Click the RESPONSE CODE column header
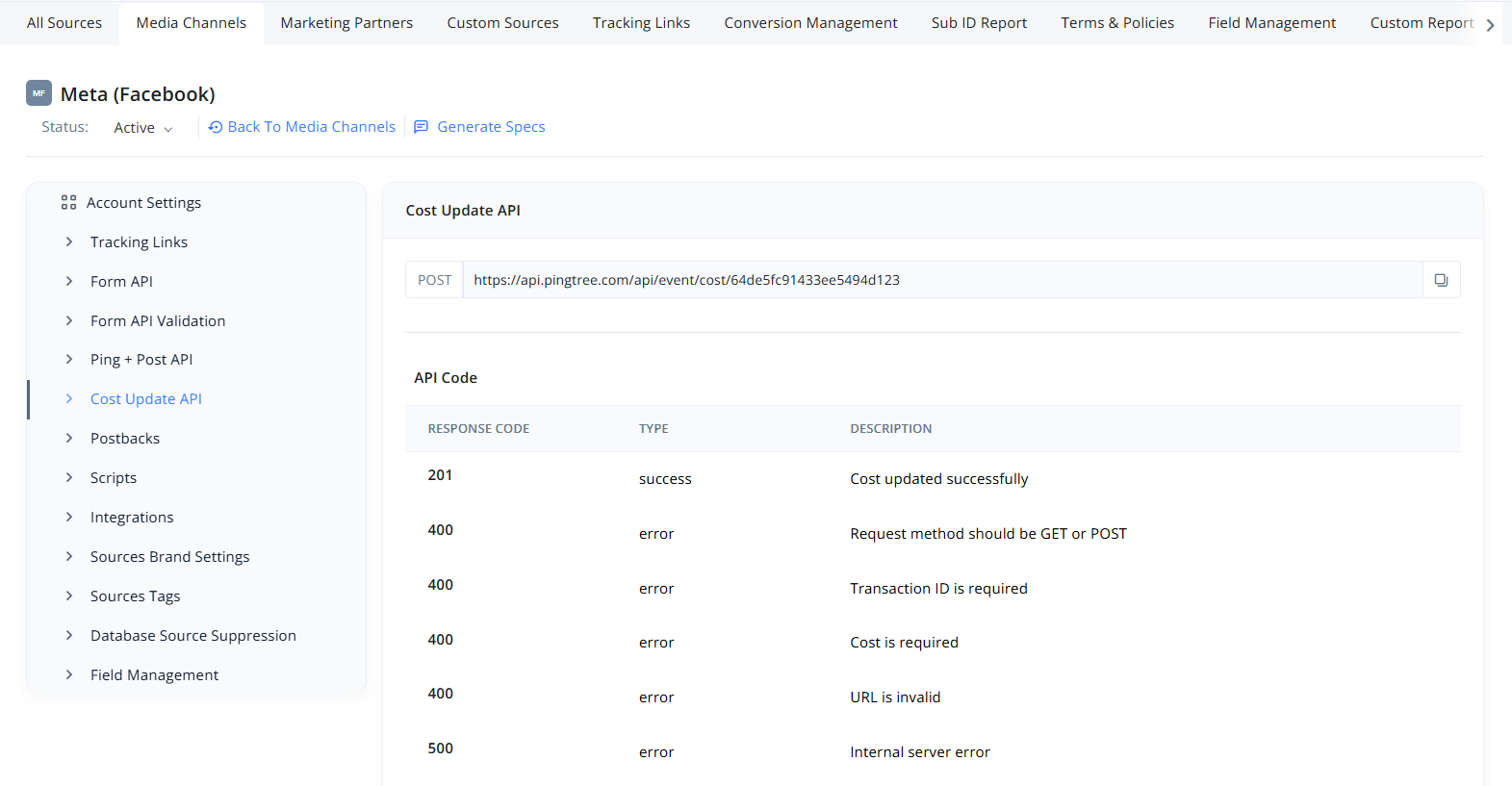This screenshot has height=786, width=1512. pos(478,429)
